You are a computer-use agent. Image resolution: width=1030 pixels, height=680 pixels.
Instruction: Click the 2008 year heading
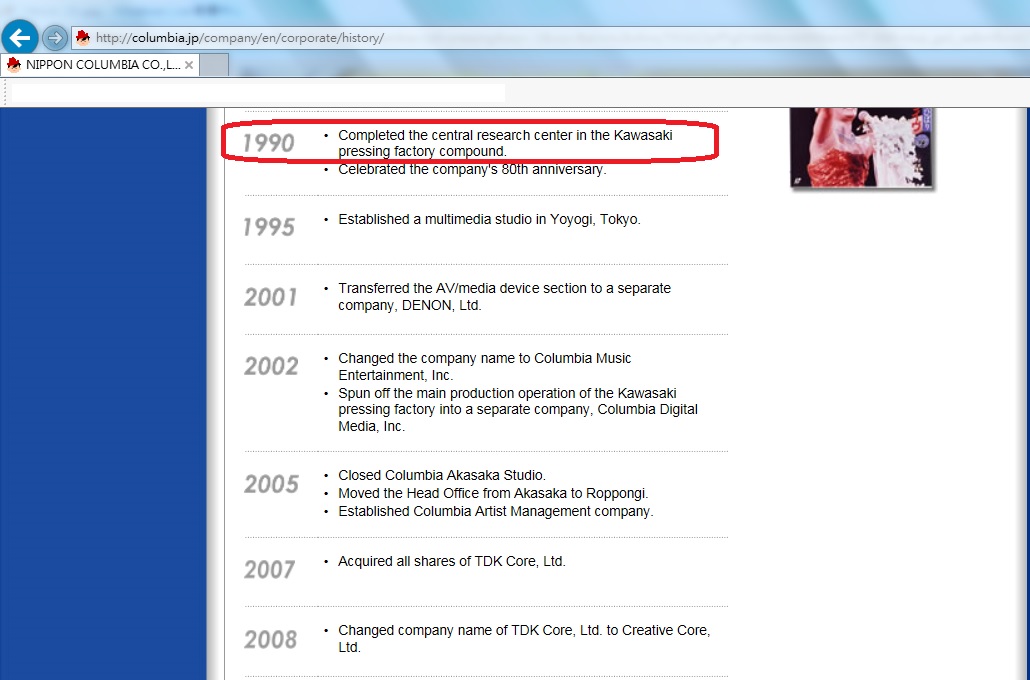[x=271, y=639]
